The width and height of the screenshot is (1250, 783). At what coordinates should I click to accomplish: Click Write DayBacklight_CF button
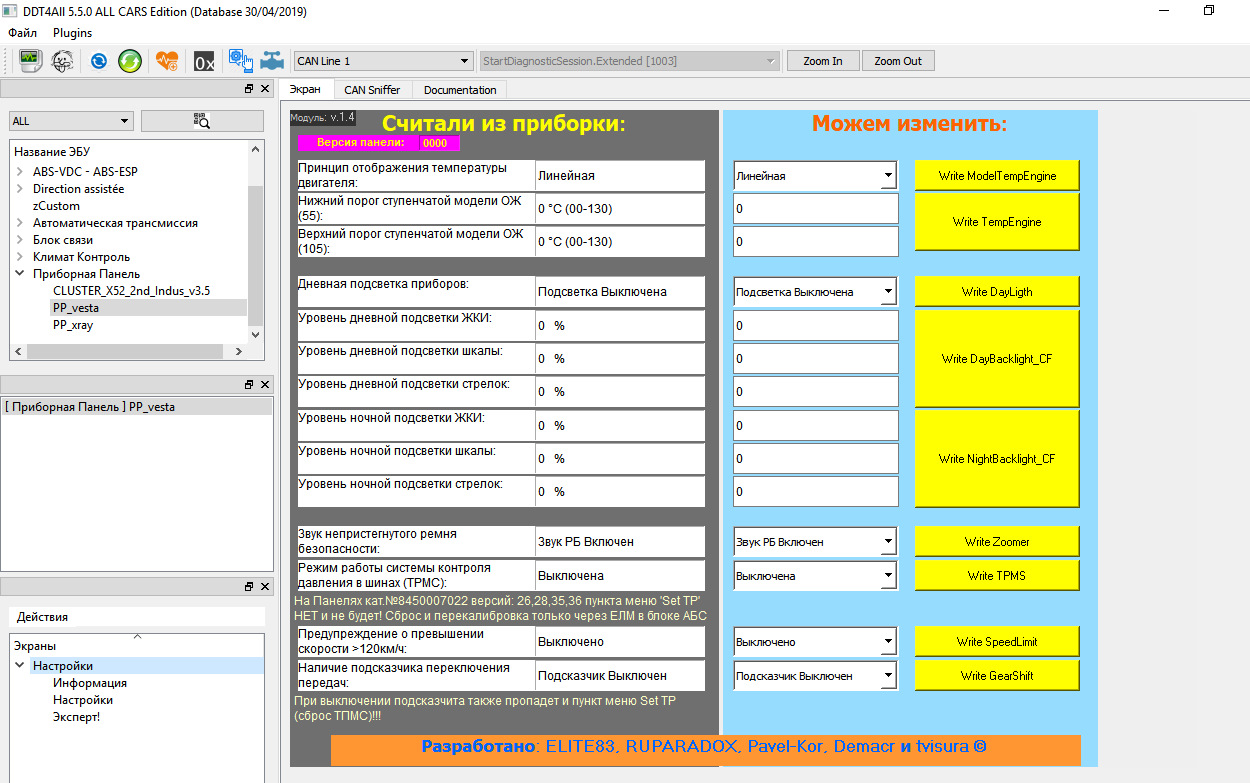(x=997, y=359)
